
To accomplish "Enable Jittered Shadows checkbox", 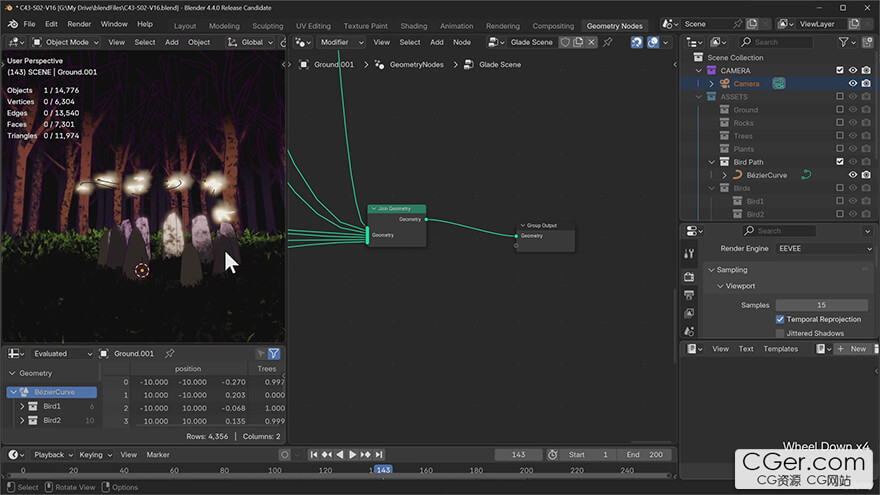I will tap(780, 333).
